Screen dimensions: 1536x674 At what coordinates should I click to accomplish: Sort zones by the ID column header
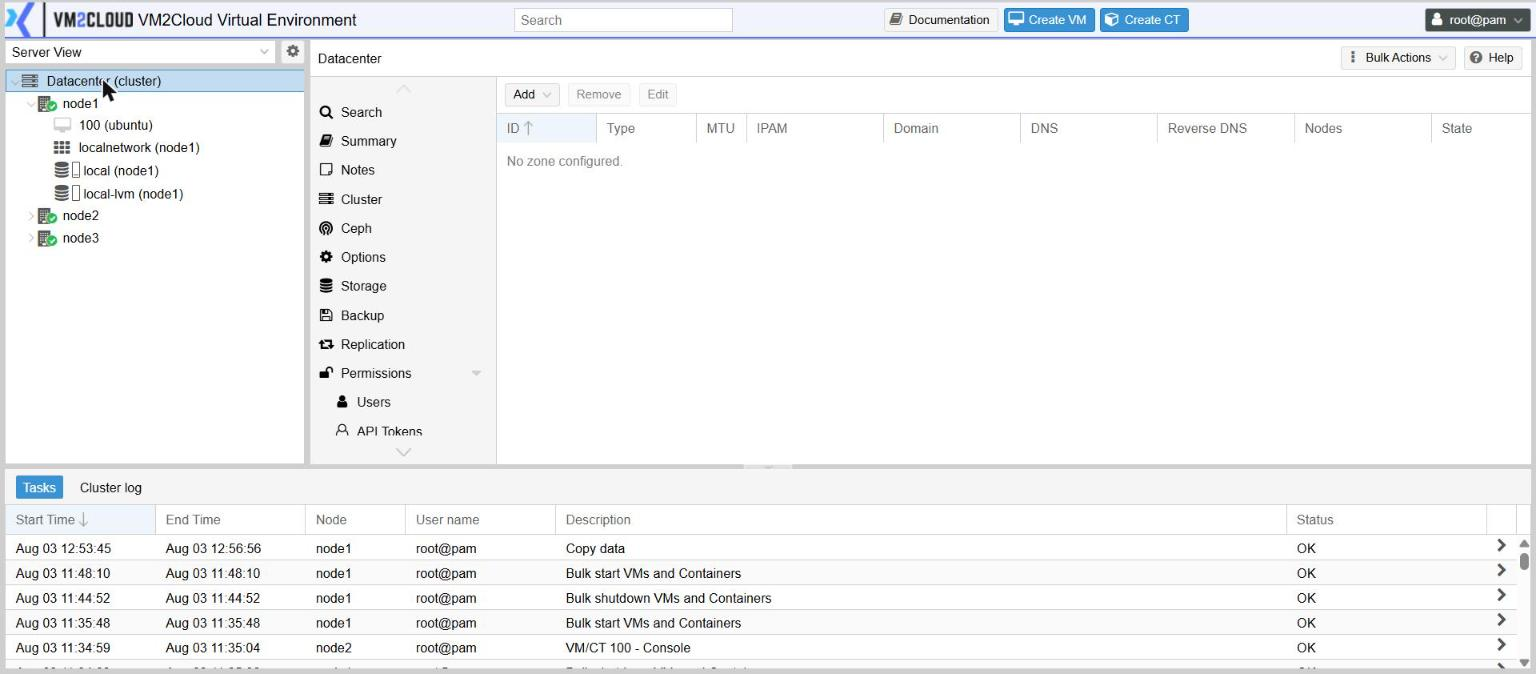546,128
